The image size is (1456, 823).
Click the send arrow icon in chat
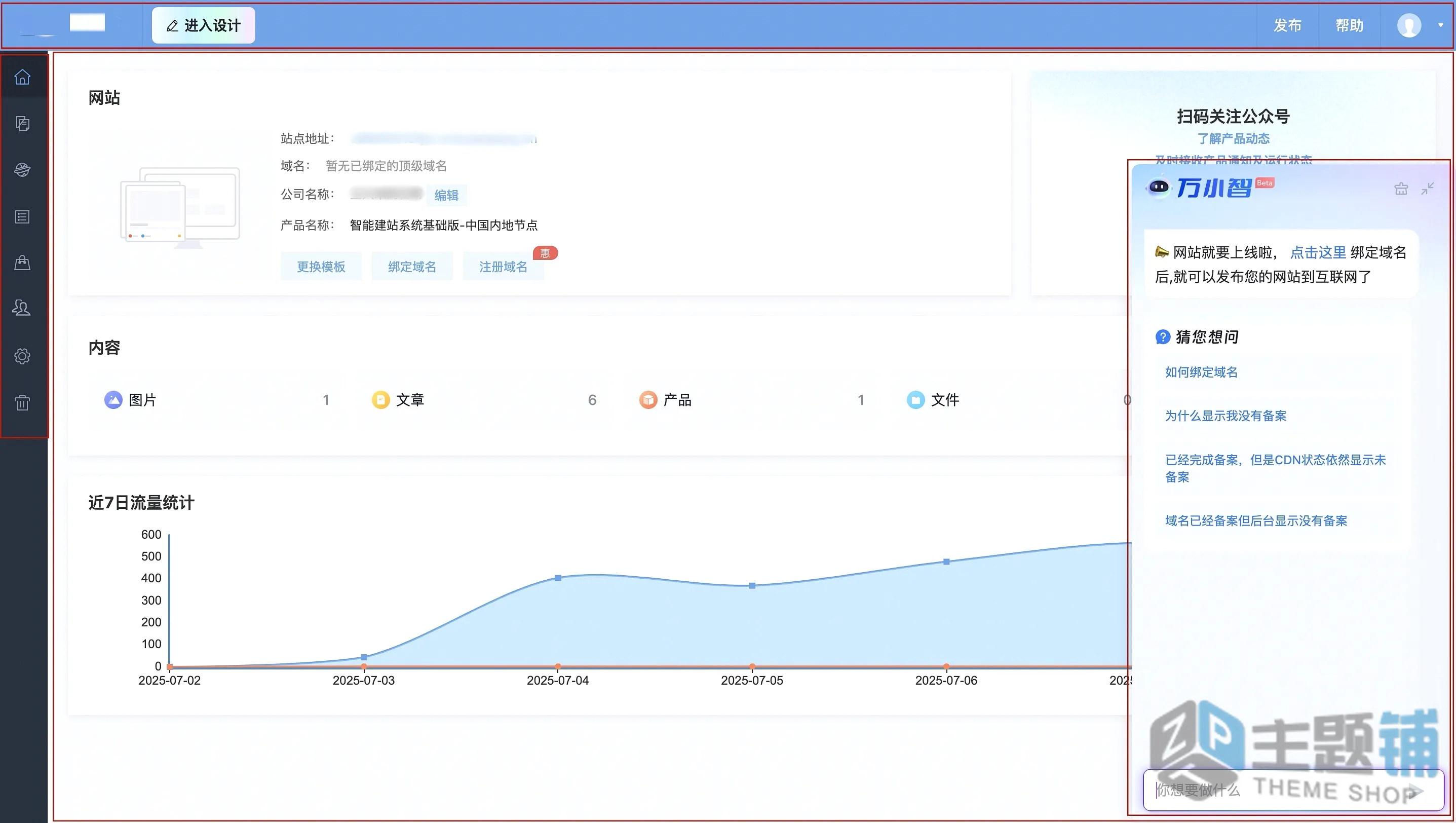tap(1416, 791)
